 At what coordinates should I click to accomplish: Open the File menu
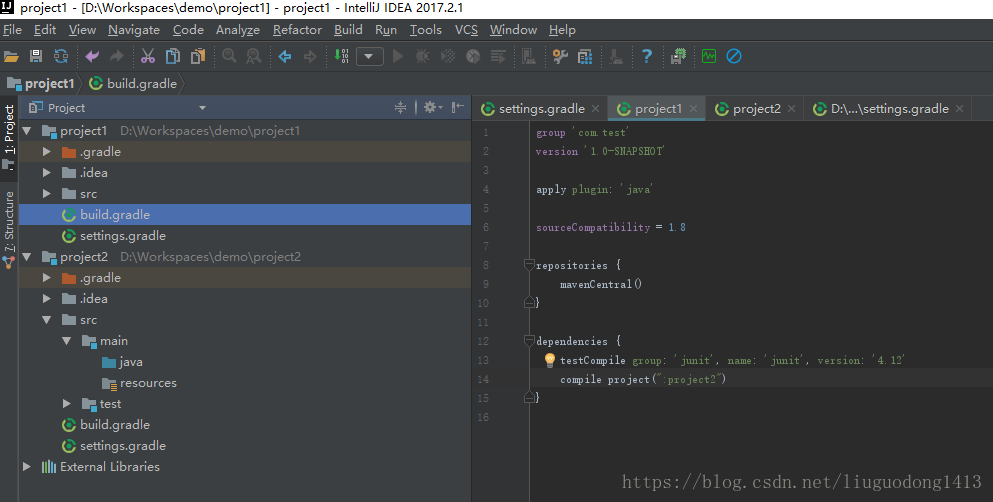point(12,30)
